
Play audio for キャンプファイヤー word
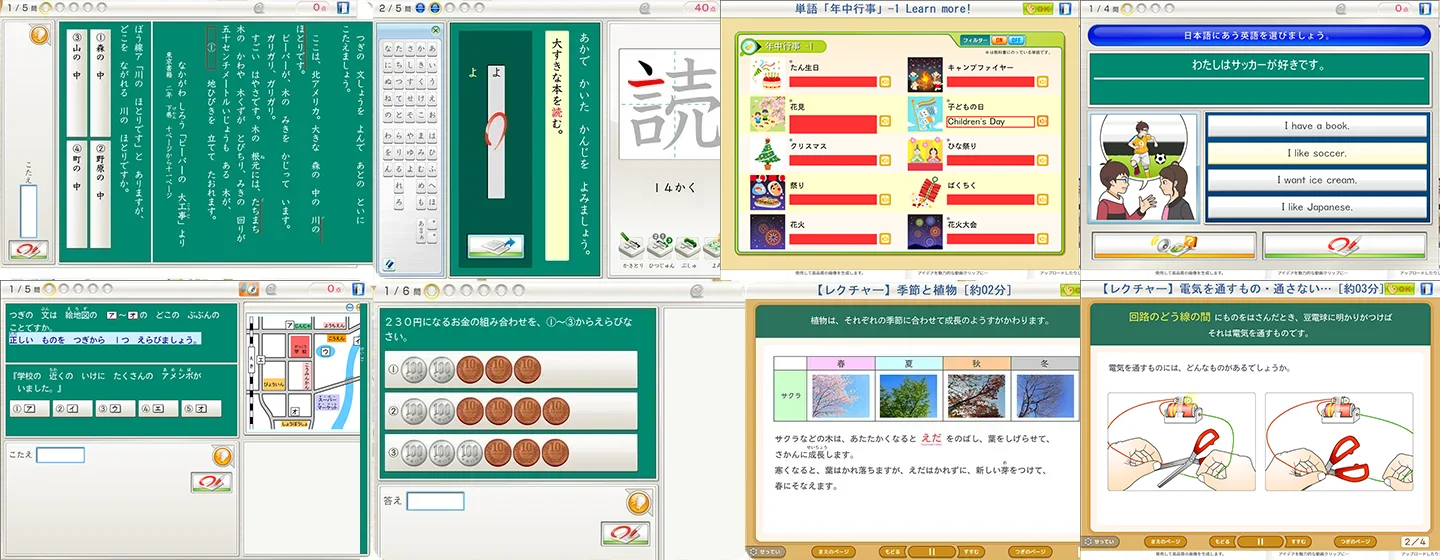tap(1042, 82)
